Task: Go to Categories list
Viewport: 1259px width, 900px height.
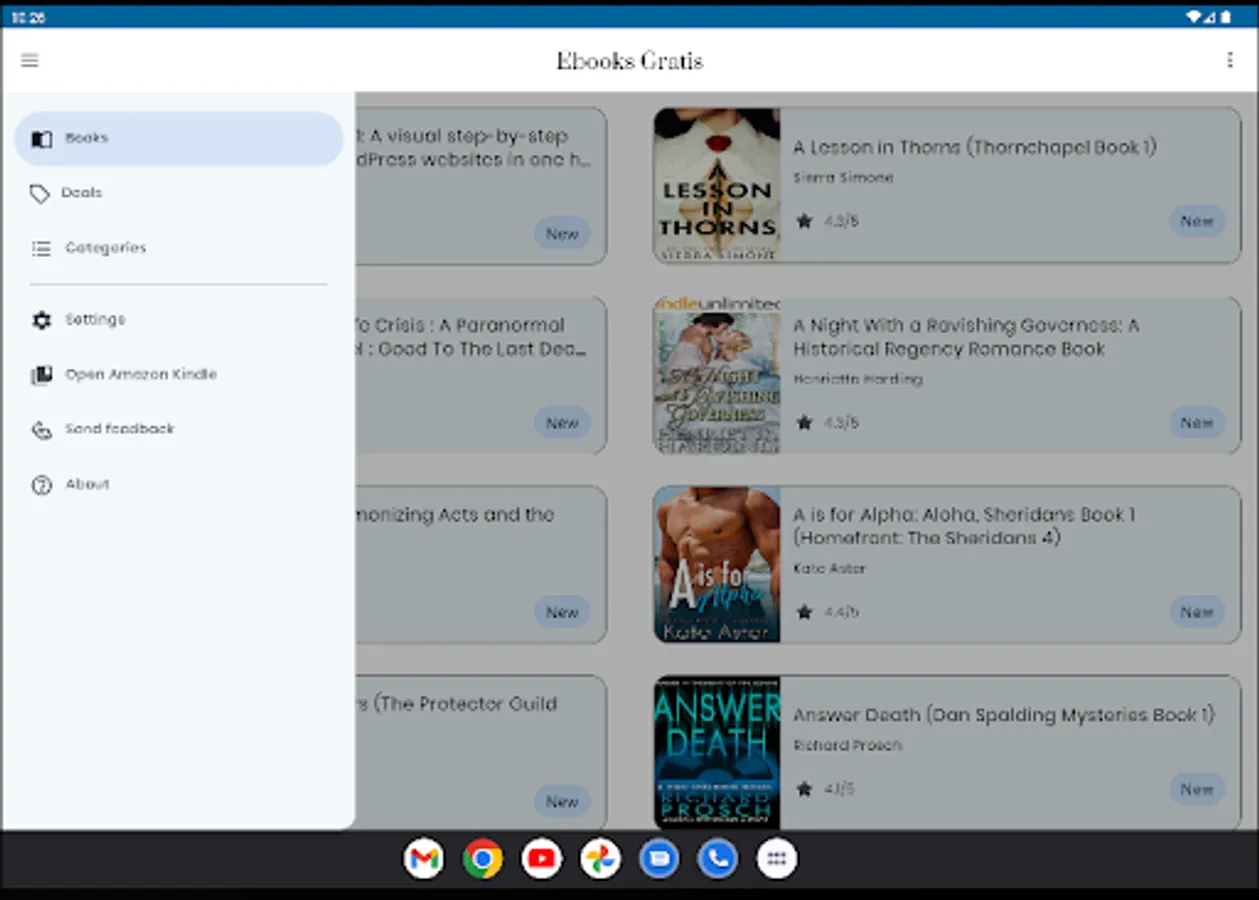Action: point(105,248)
